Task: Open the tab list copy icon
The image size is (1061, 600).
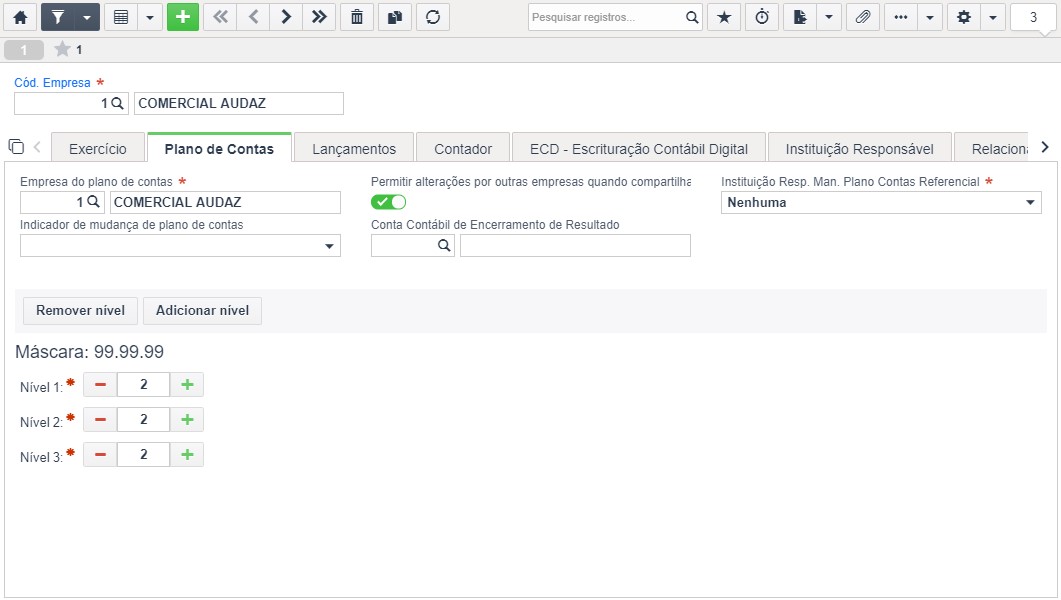Action: pos(16,146)
